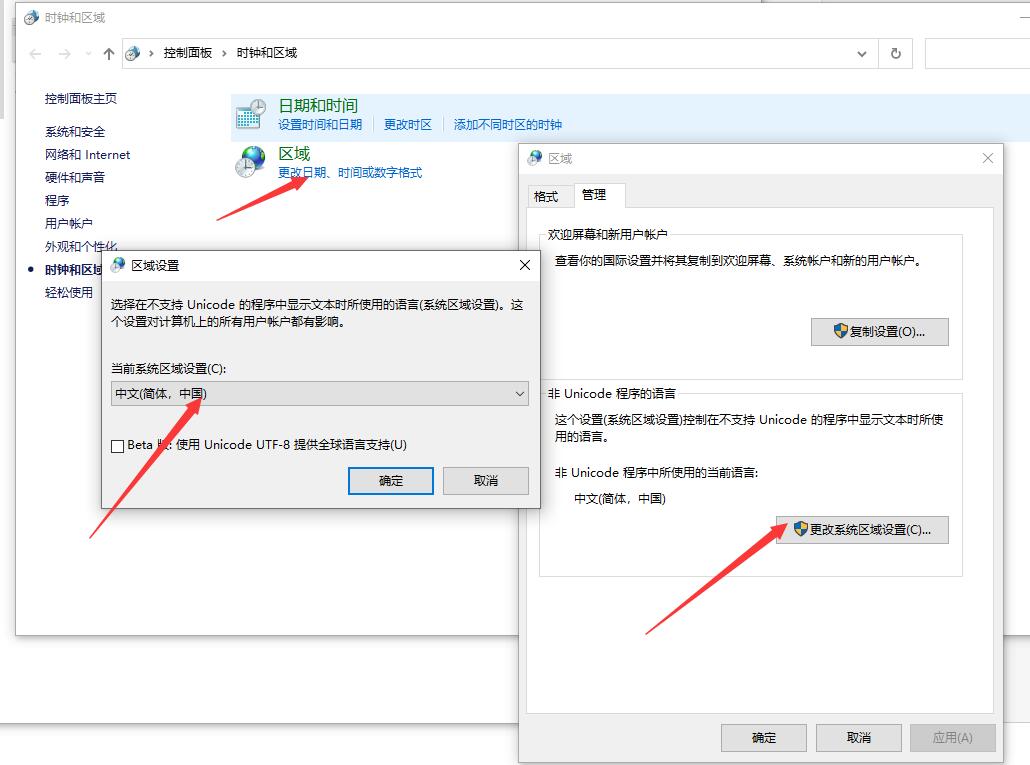Click the Region globe icon

(x=250, y=162)
